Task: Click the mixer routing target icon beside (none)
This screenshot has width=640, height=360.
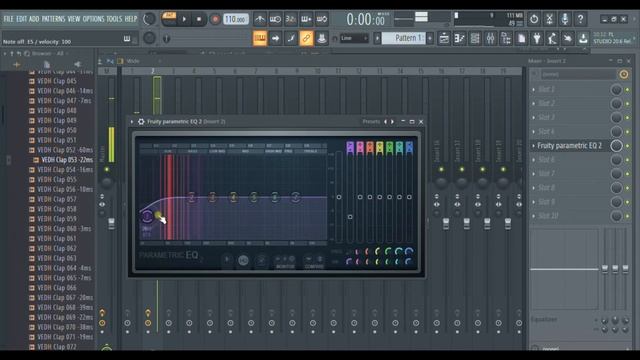Action: click(x=624, y=74)
